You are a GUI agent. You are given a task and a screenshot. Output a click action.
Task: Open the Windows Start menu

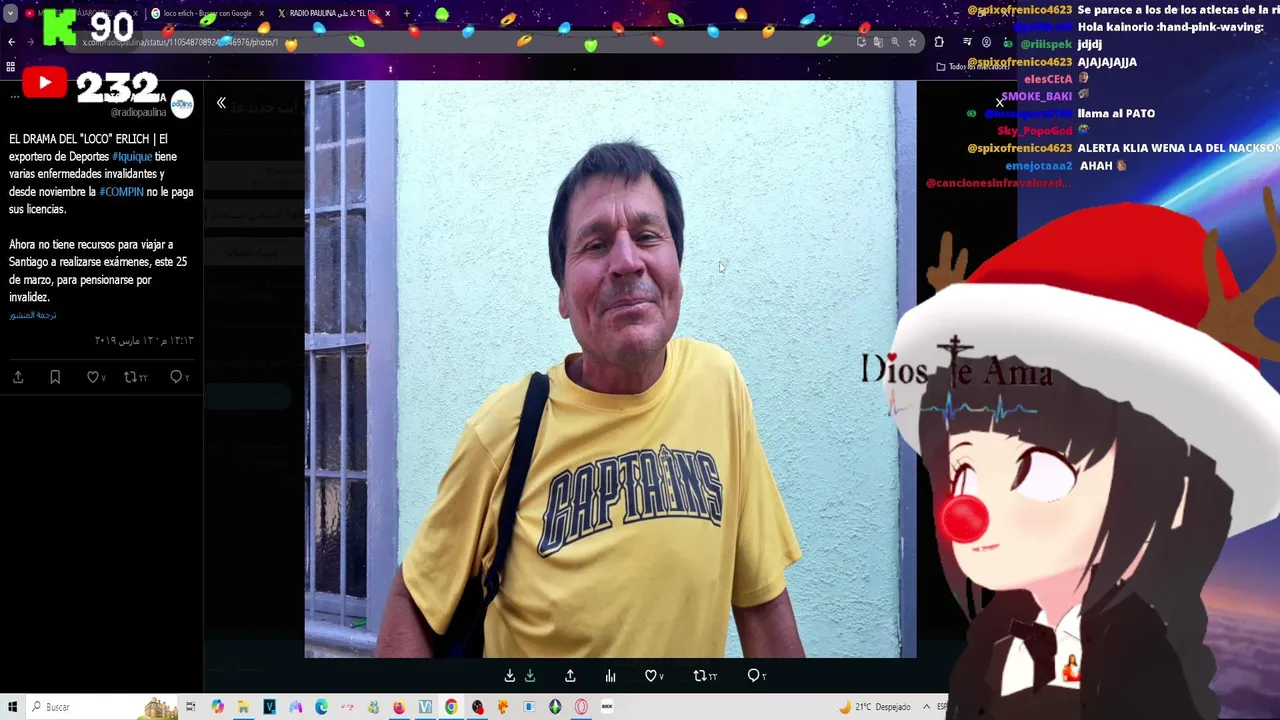[x=12, y=707]
